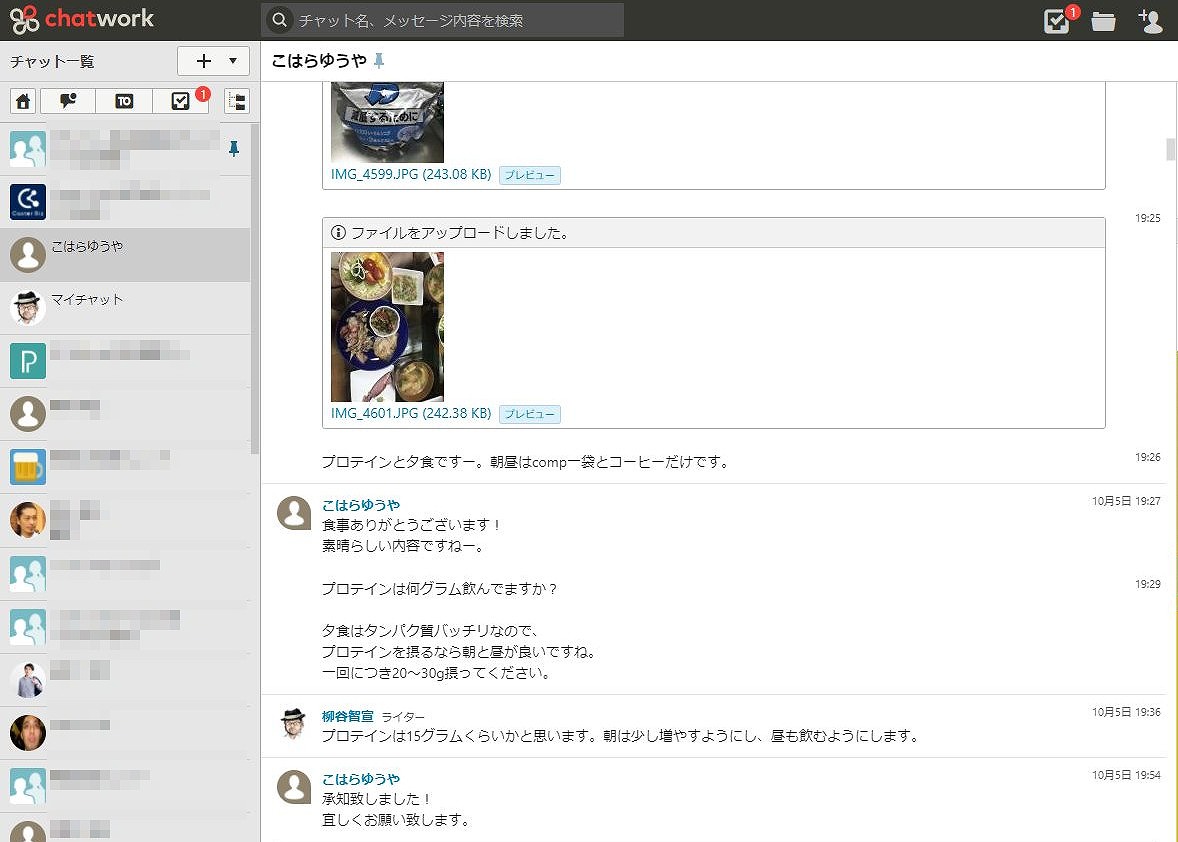This screenshot has width=1178, height=842.
Task: Select message text プロテインは何グラム飲んでますか？
Action: click(440, 589)
